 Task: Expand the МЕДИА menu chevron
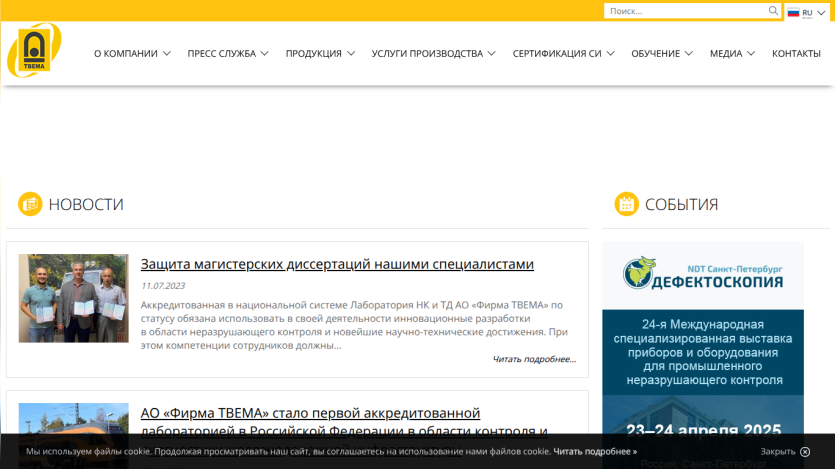(x=751, y=53)
